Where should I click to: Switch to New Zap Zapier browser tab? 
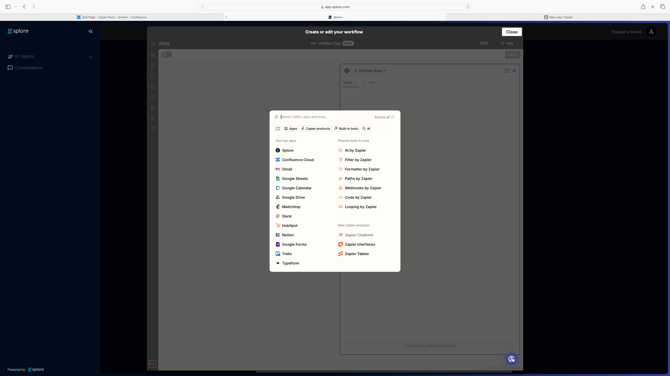tap(558, 17)
